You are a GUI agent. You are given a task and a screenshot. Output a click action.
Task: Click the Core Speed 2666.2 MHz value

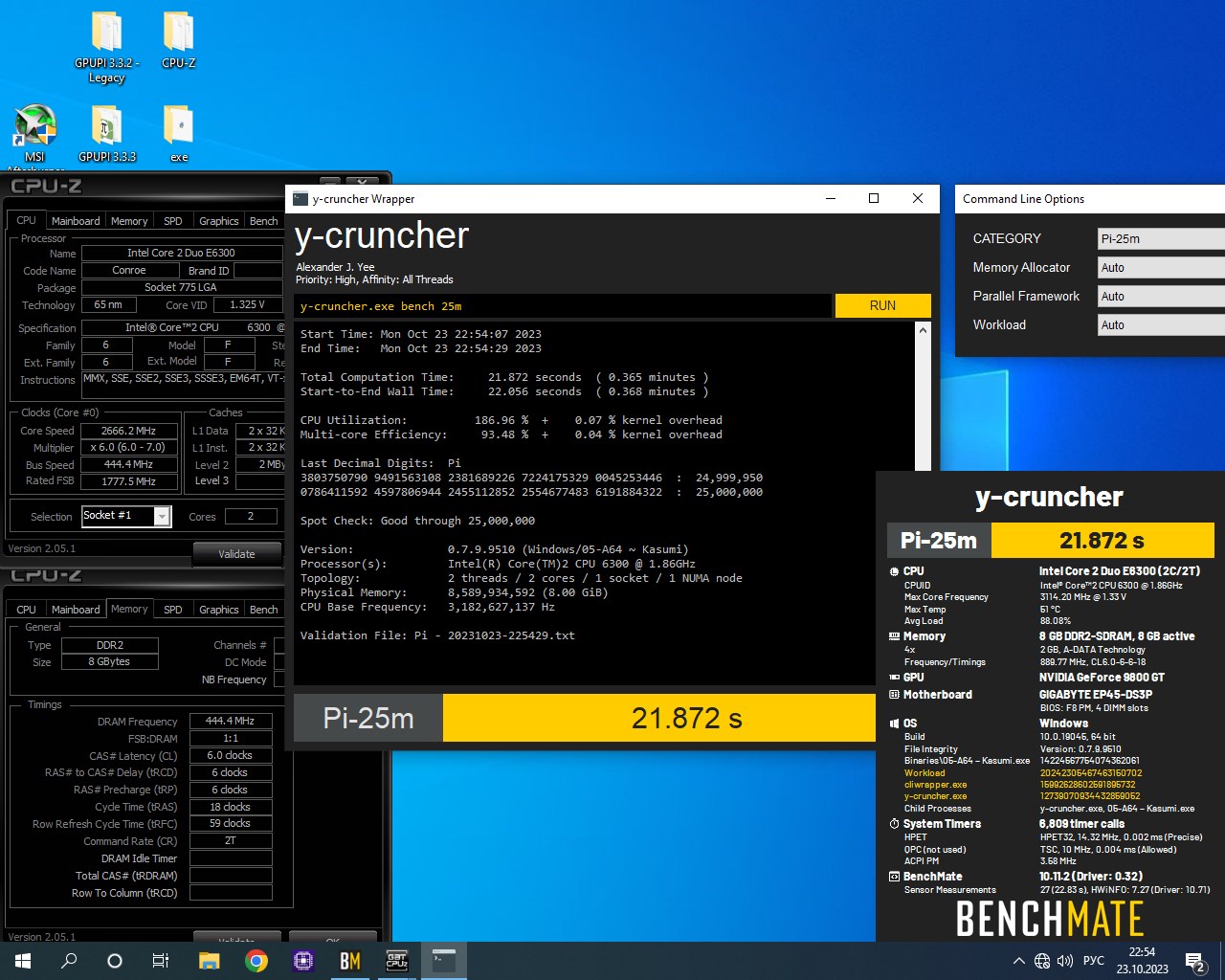(128, 431)
